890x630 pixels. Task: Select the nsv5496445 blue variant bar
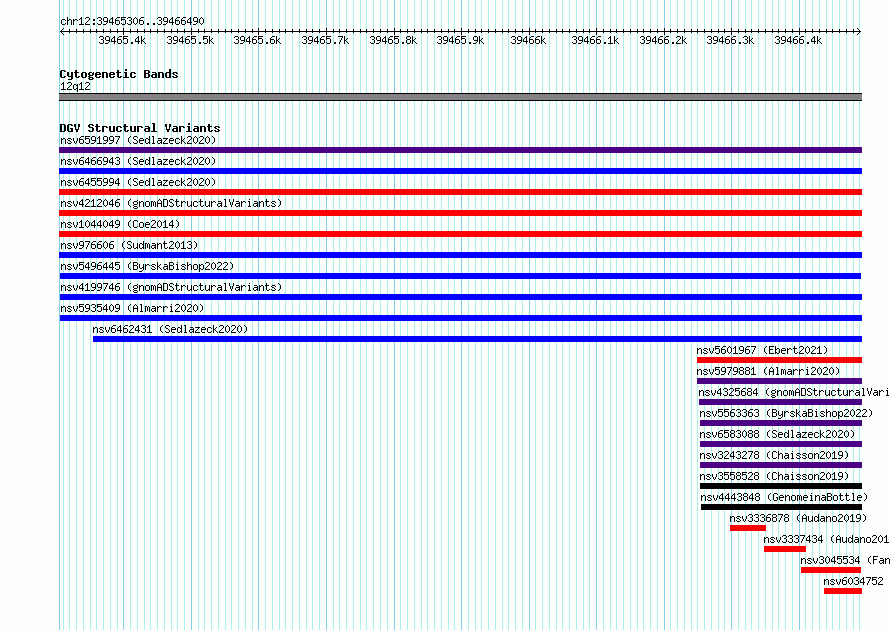(x=460, y=276)
